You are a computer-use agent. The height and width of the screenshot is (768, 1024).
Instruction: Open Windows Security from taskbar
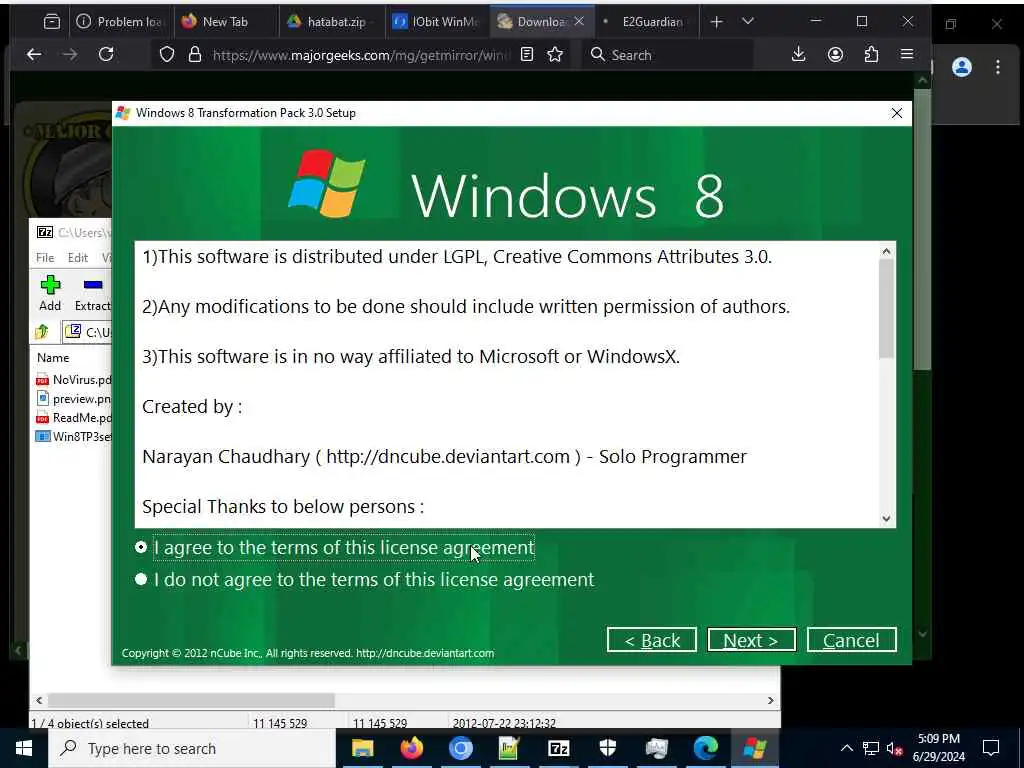tap(607, 748)
